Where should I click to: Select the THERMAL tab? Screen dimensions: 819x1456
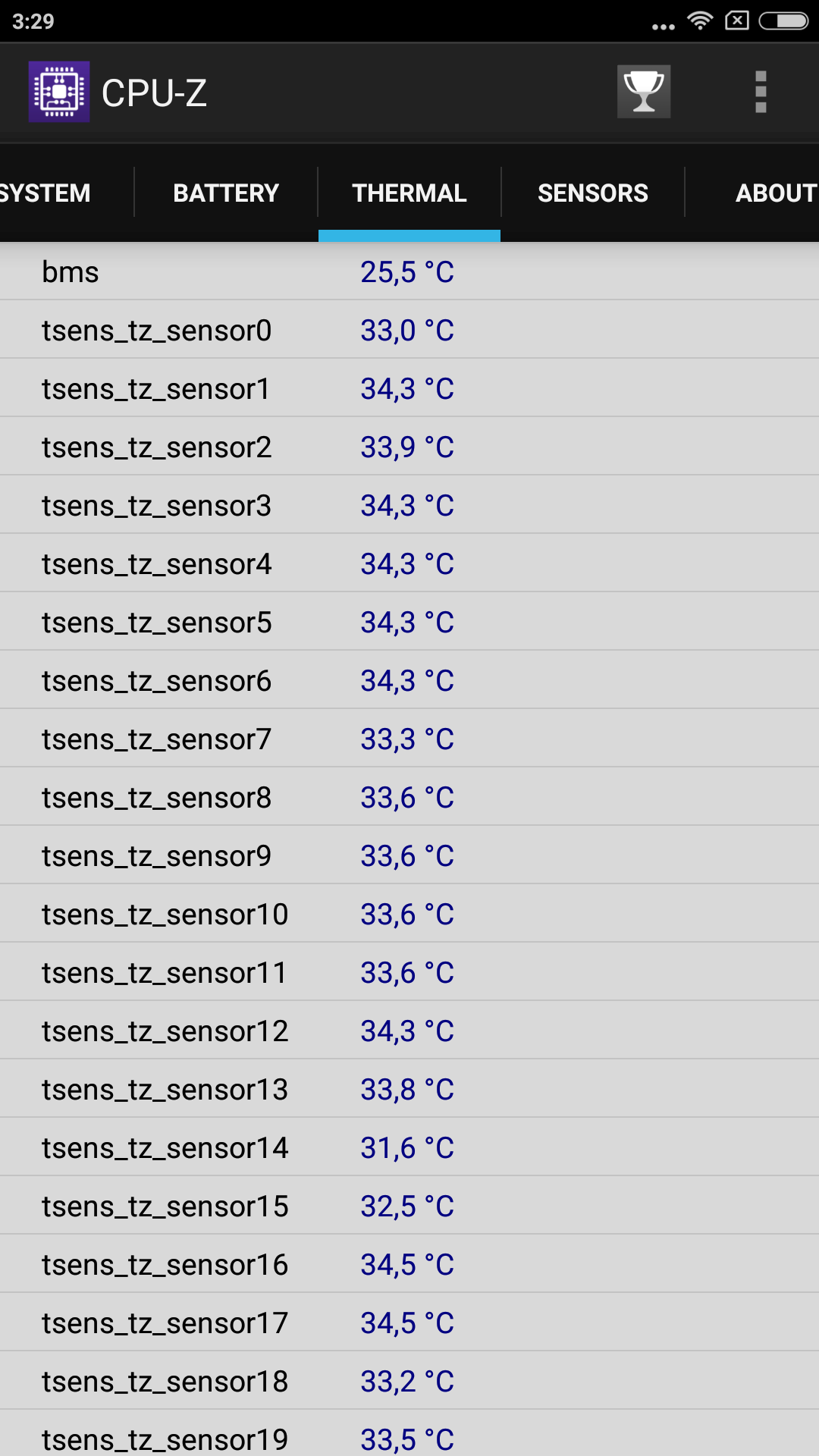coord(409,193)
